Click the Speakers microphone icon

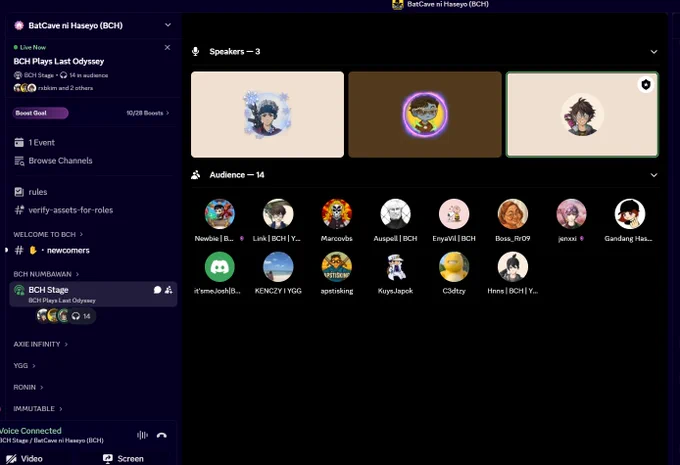(x=196, y=51)
